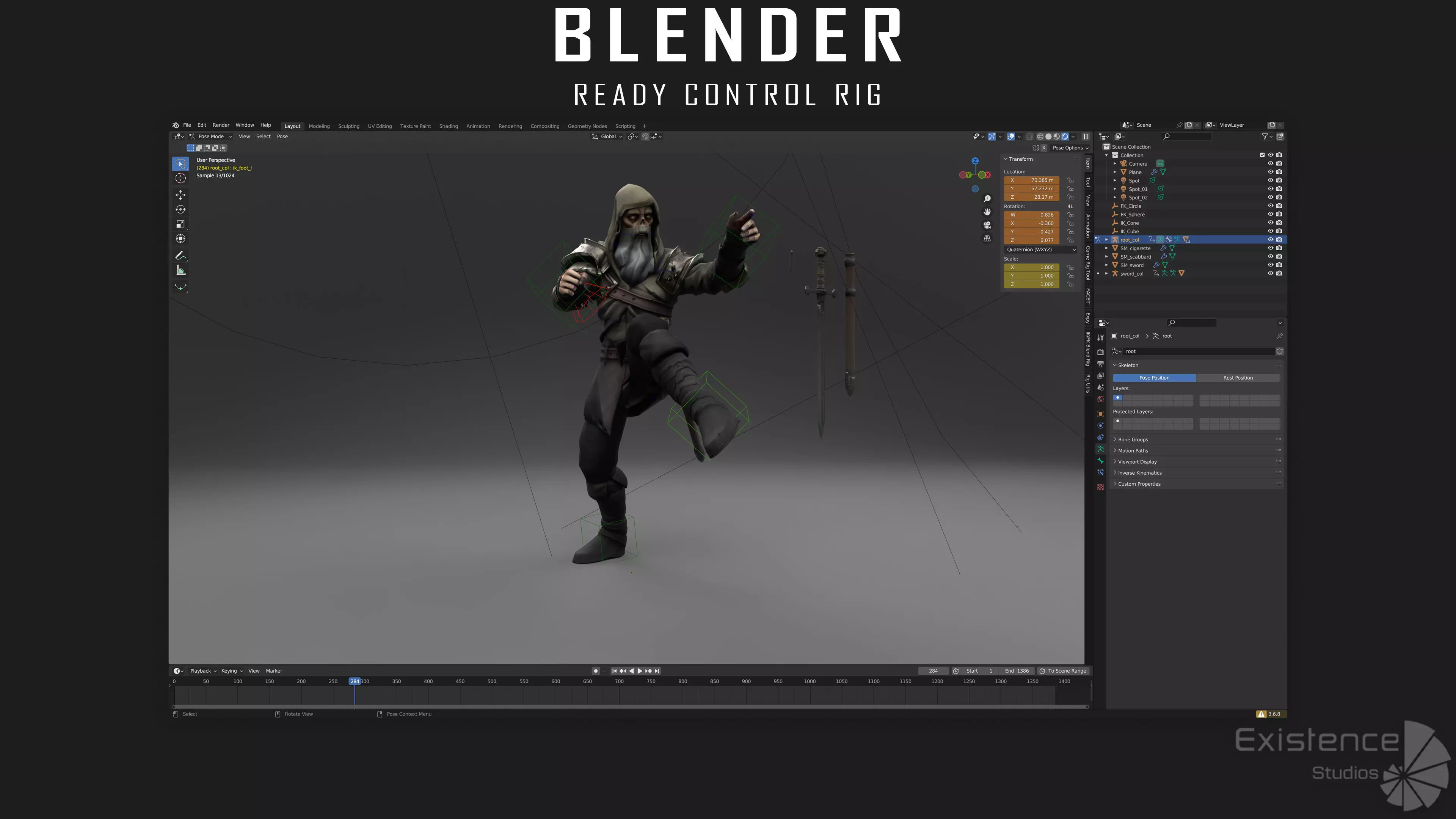Open World properties tab (globe icon)
1456x819 pixels.
(1100, 400)
